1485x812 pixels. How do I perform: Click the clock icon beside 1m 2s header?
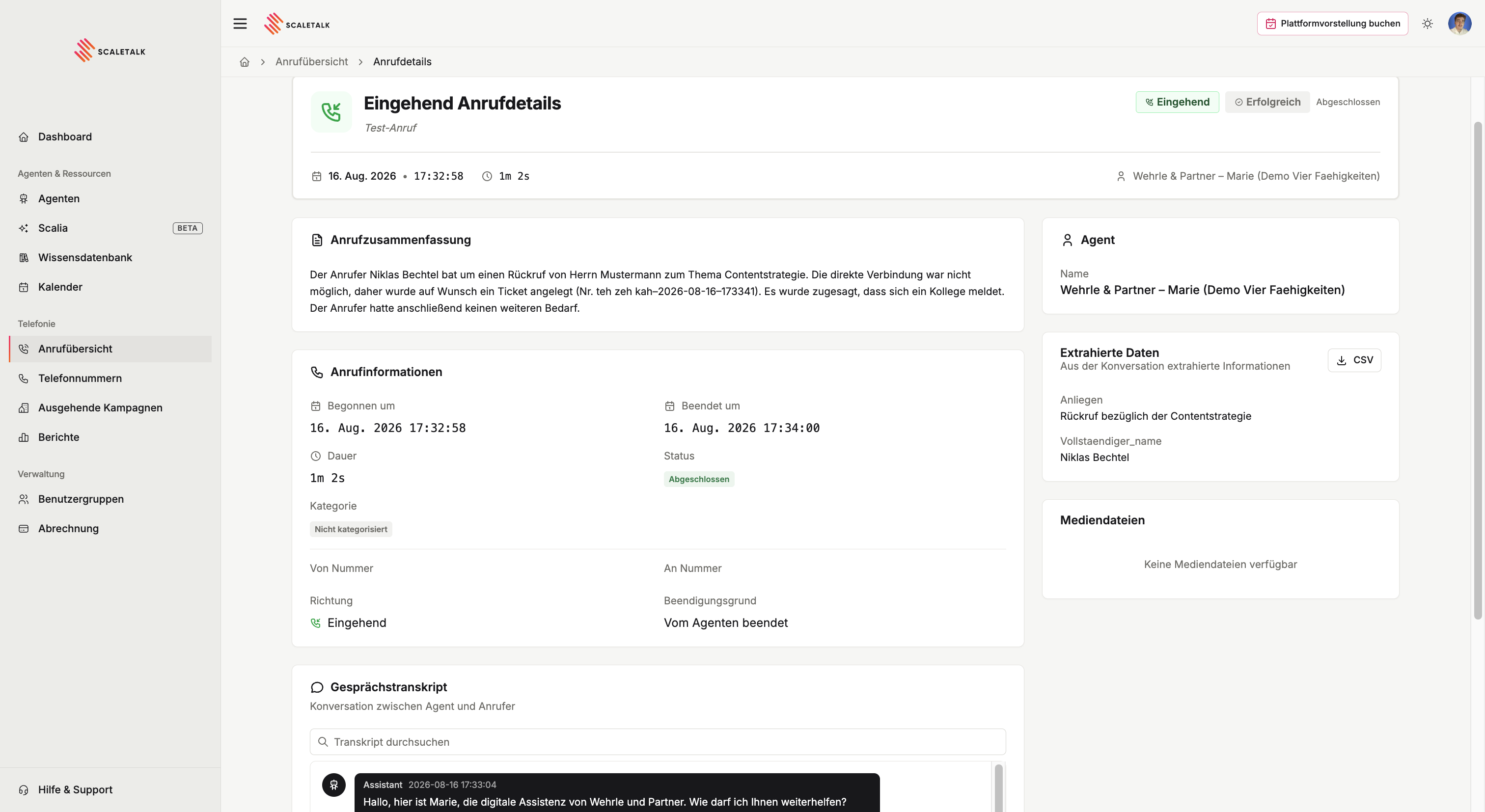pos(487,176)
